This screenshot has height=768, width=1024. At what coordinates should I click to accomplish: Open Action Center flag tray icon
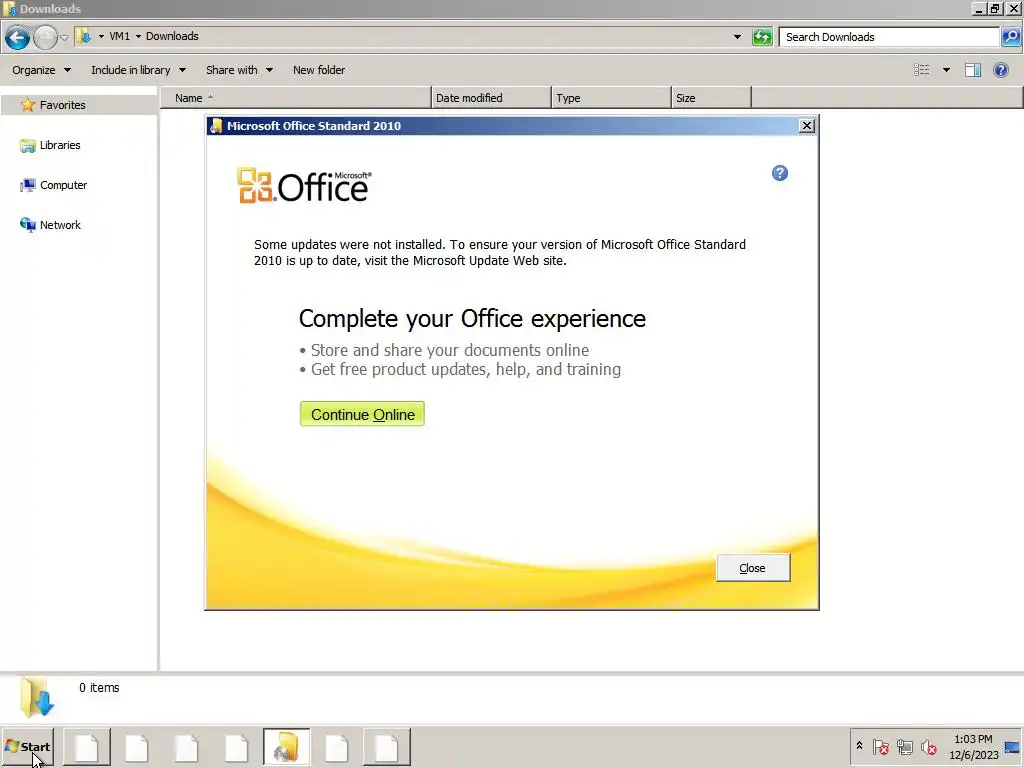[880, 746]
